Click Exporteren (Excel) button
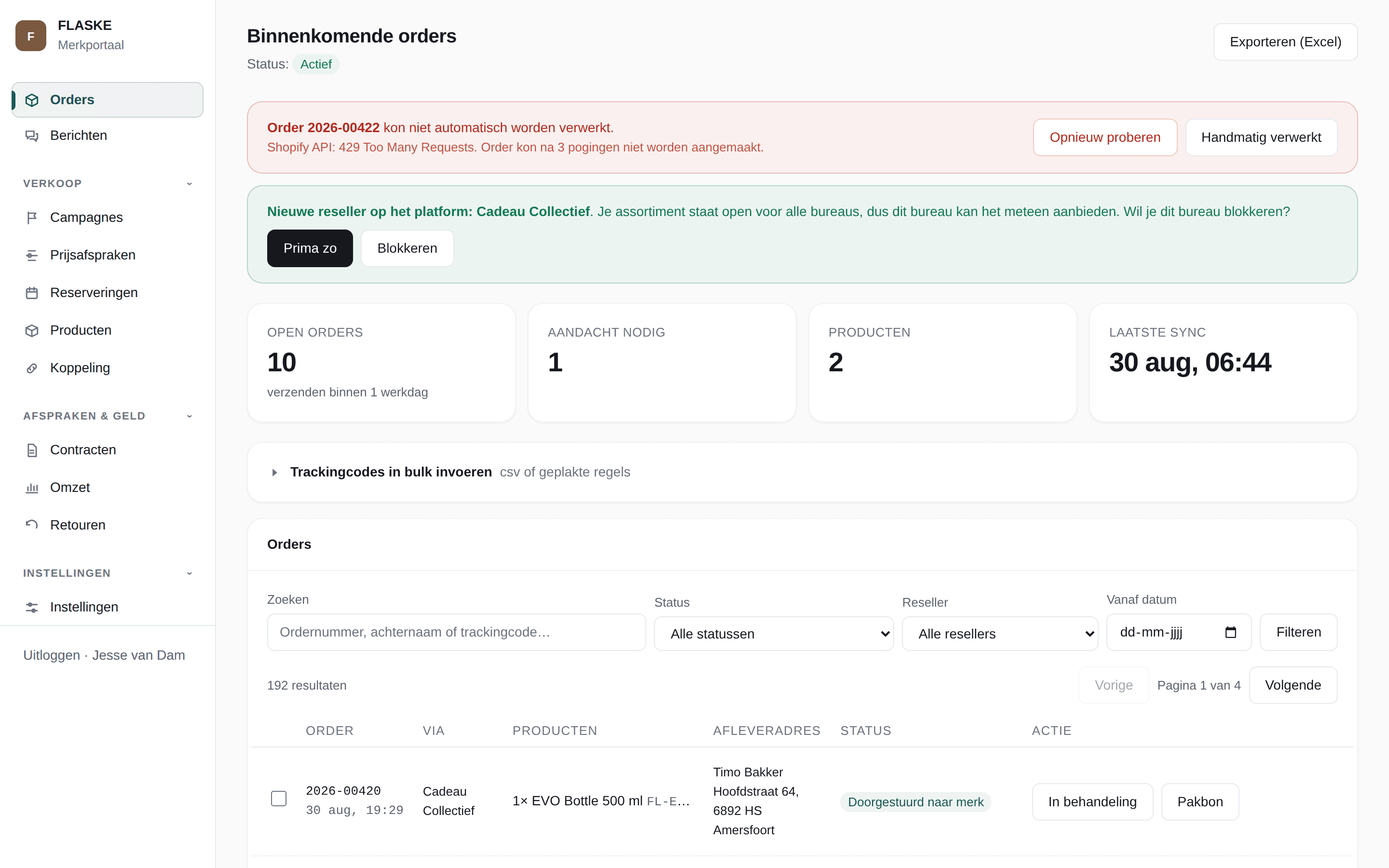Screen dimensions: 1389x868 point(1285,42)
